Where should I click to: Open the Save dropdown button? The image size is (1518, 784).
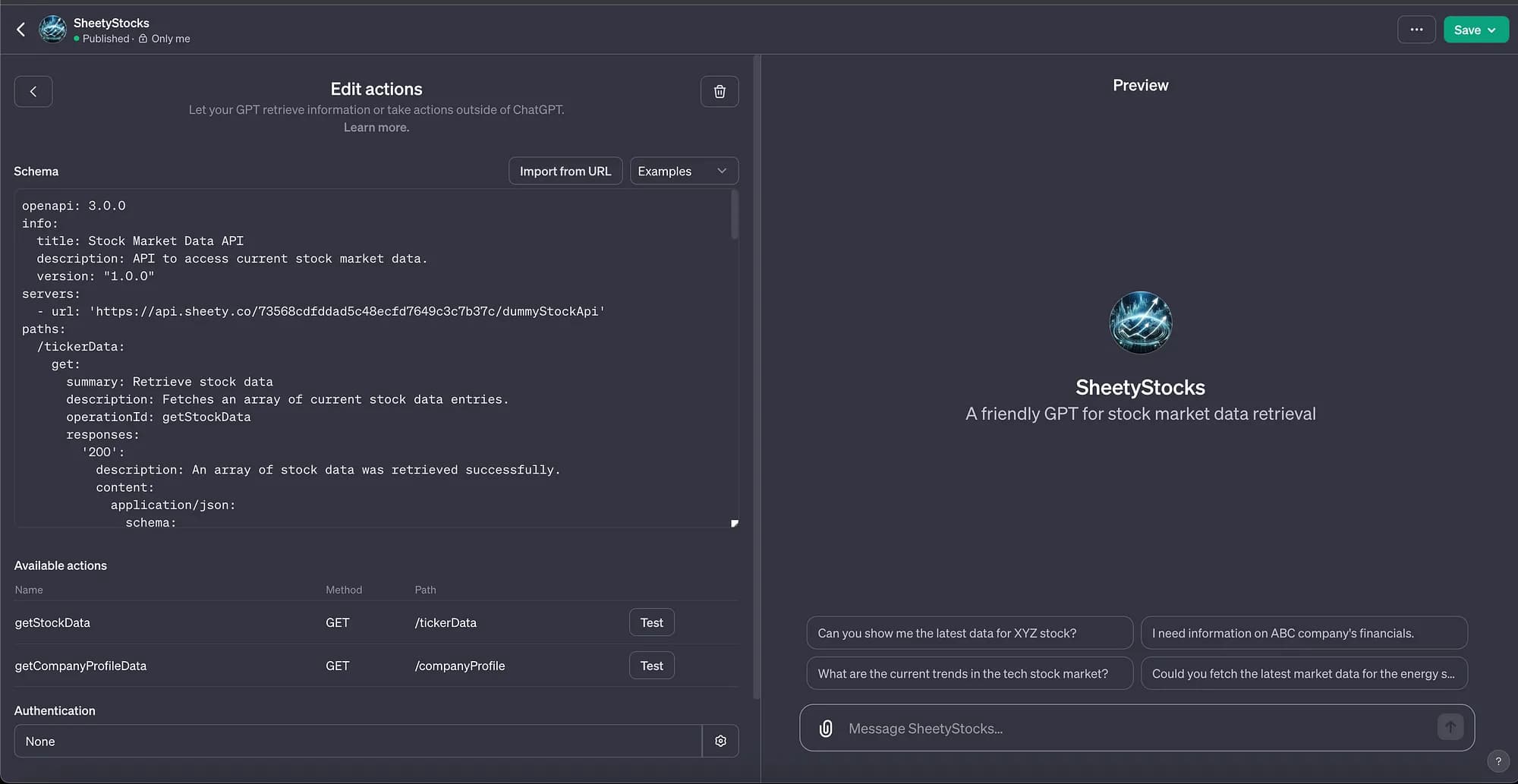click(1475, 30)
